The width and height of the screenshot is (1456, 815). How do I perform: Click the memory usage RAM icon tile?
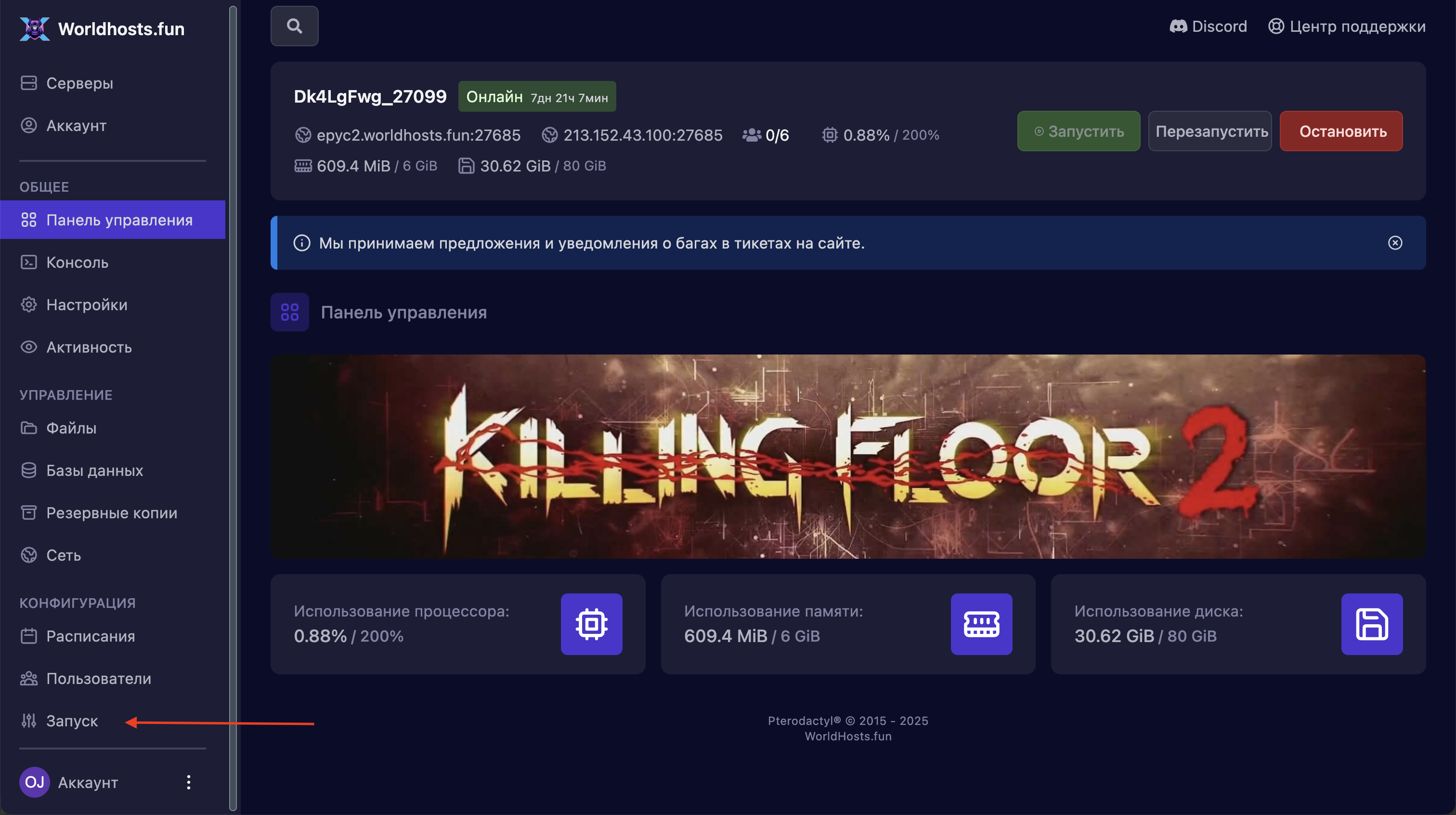pyautogui.click(x=981, y=624)
